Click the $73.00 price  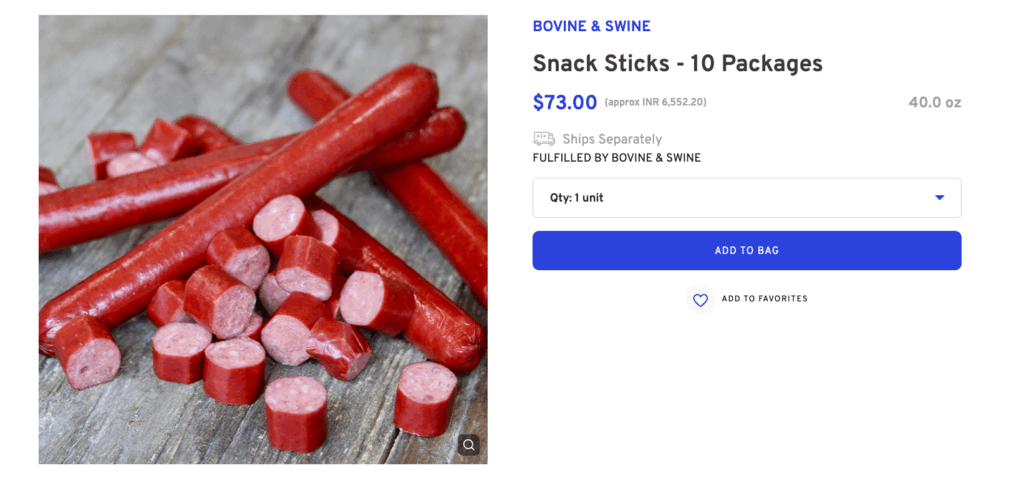(x=565, y=102)
